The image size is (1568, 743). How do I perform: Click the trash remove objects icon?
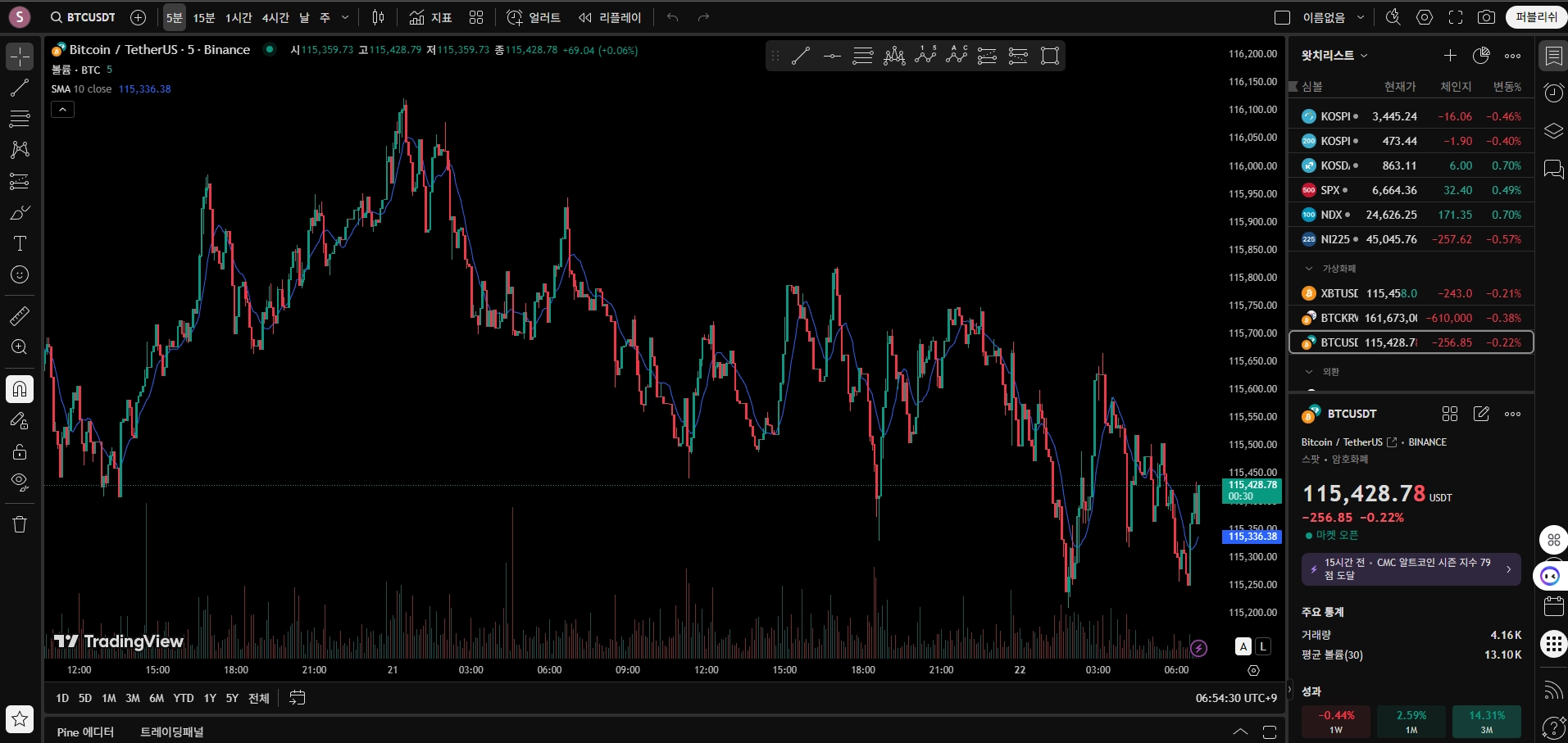point(20,524)
